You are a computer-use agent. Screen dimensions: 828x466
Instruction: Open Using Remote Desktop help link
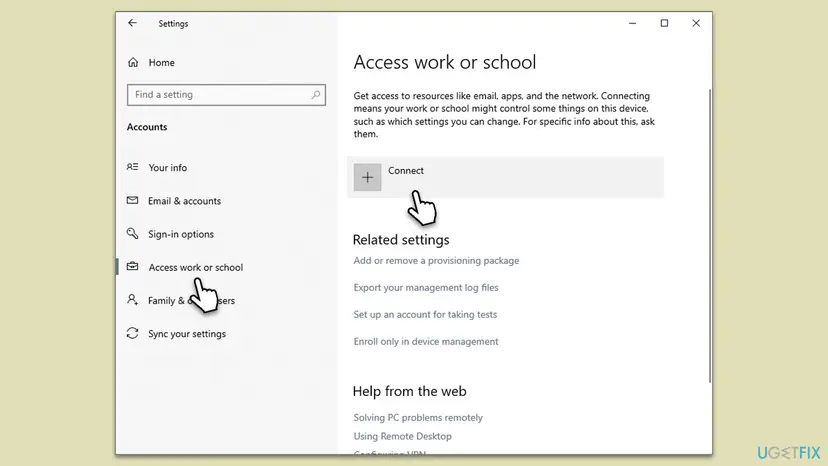[402, 436]
